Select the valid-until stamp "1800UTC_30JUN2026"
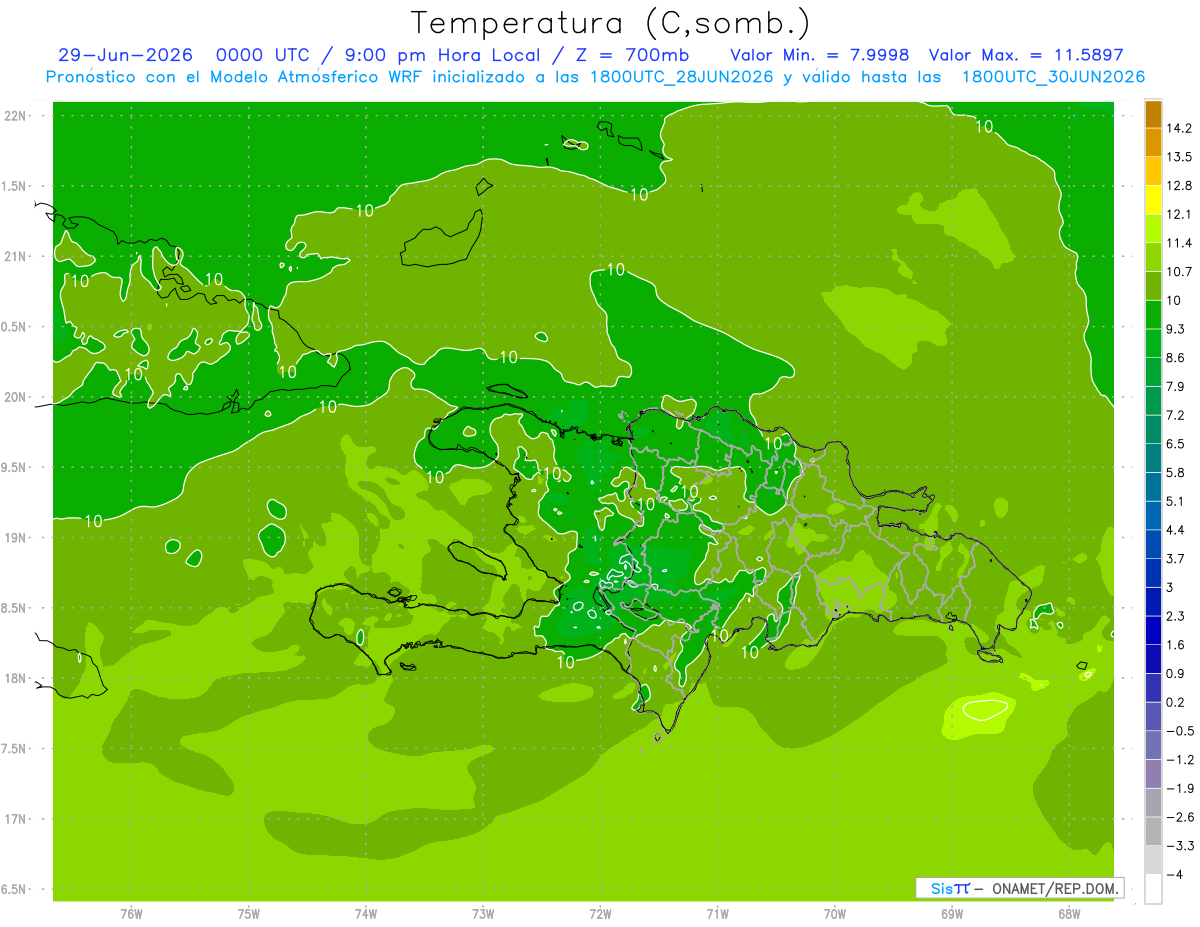The image size is (1200, 927). tap(1054, 77)
